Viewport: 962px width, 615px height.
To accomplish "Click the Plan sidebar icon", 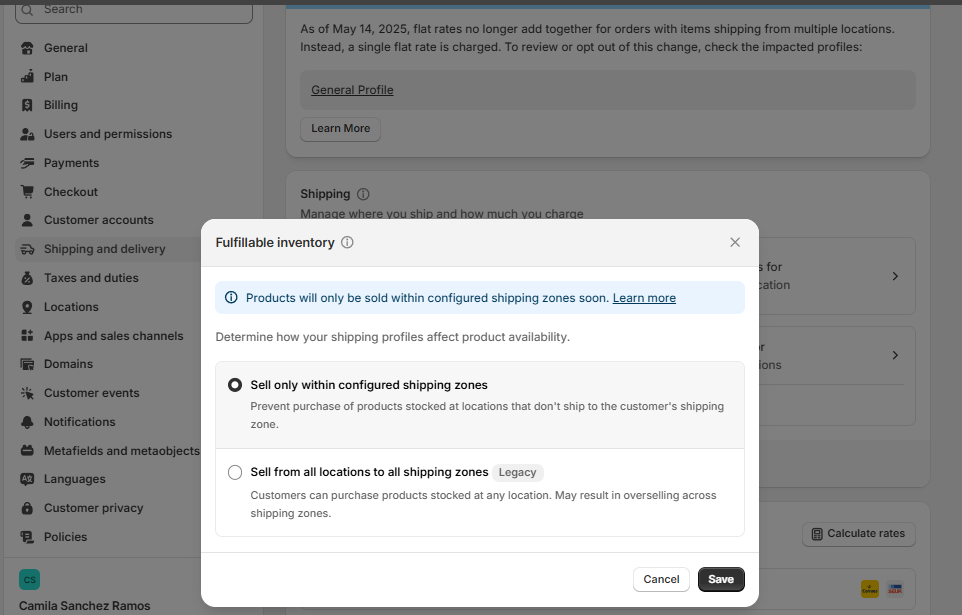I will (27, 77).
